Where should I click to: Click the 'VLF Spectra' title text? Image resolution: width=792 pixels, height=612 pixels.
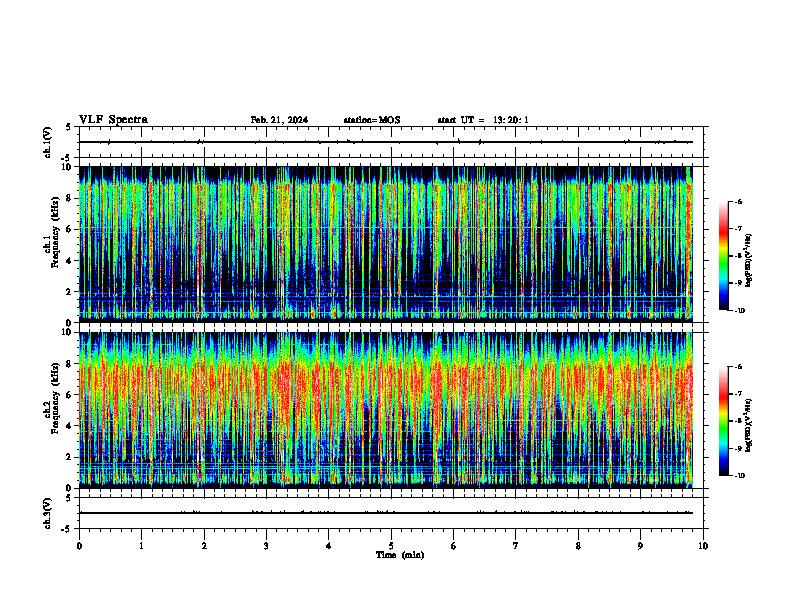114,120
